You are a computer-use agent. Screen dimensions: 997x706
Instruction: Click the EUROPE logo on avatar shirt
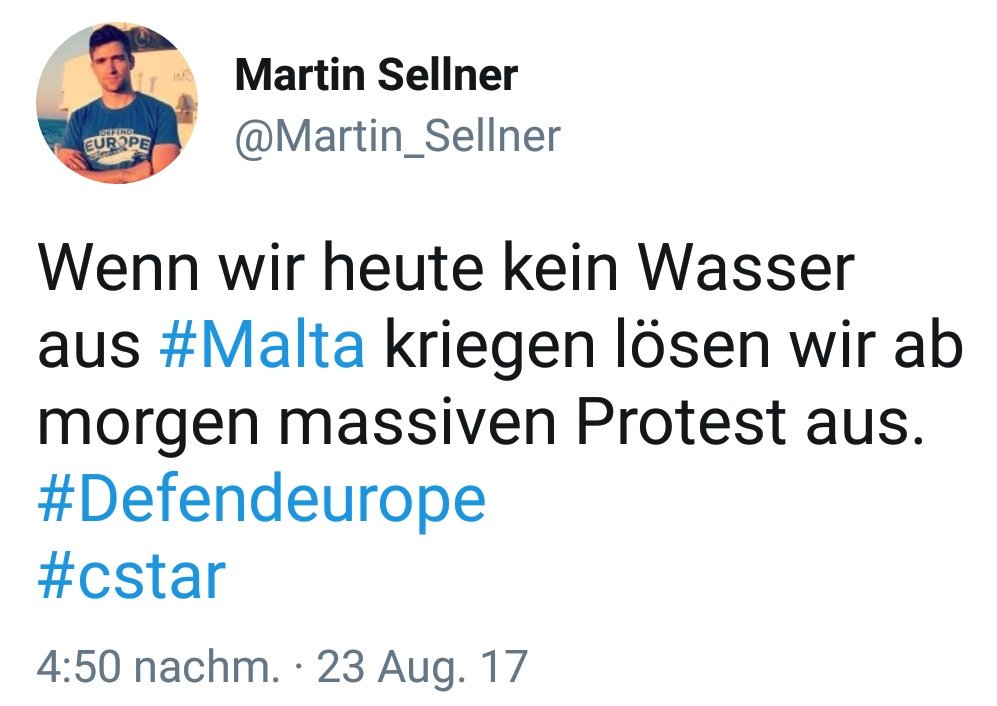click(x=117, y=142)
